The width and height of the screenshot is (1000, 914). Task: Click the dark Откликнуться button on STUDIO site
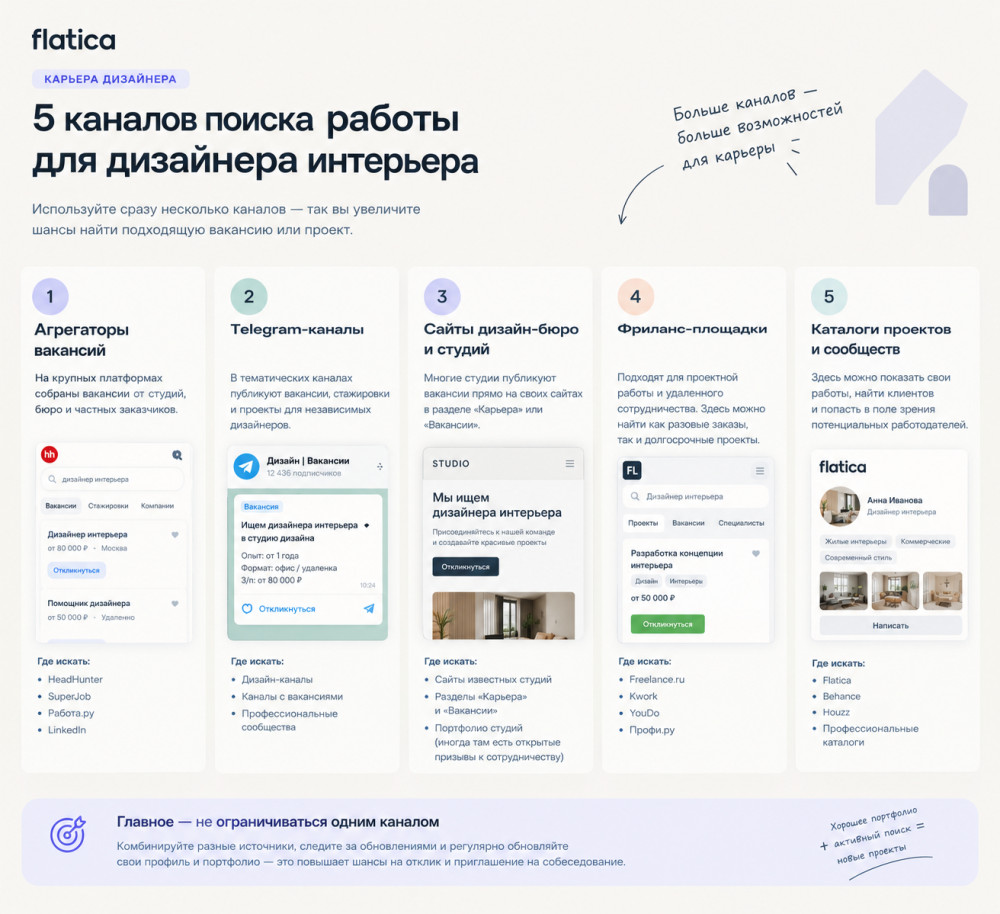(x=466, y=566)
